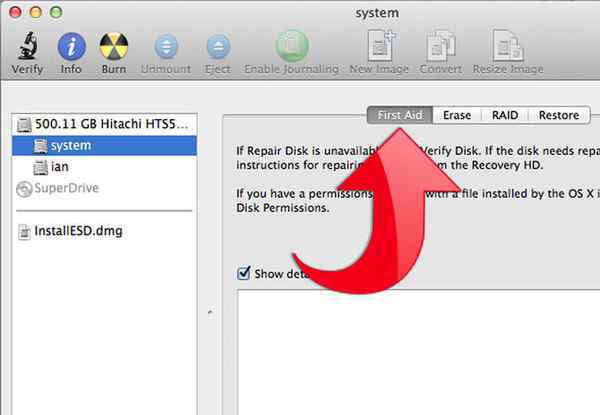Click the Enable Journaling icon
Image resolution: width=600 pixels, height=415 pixels.
(292, 46)
